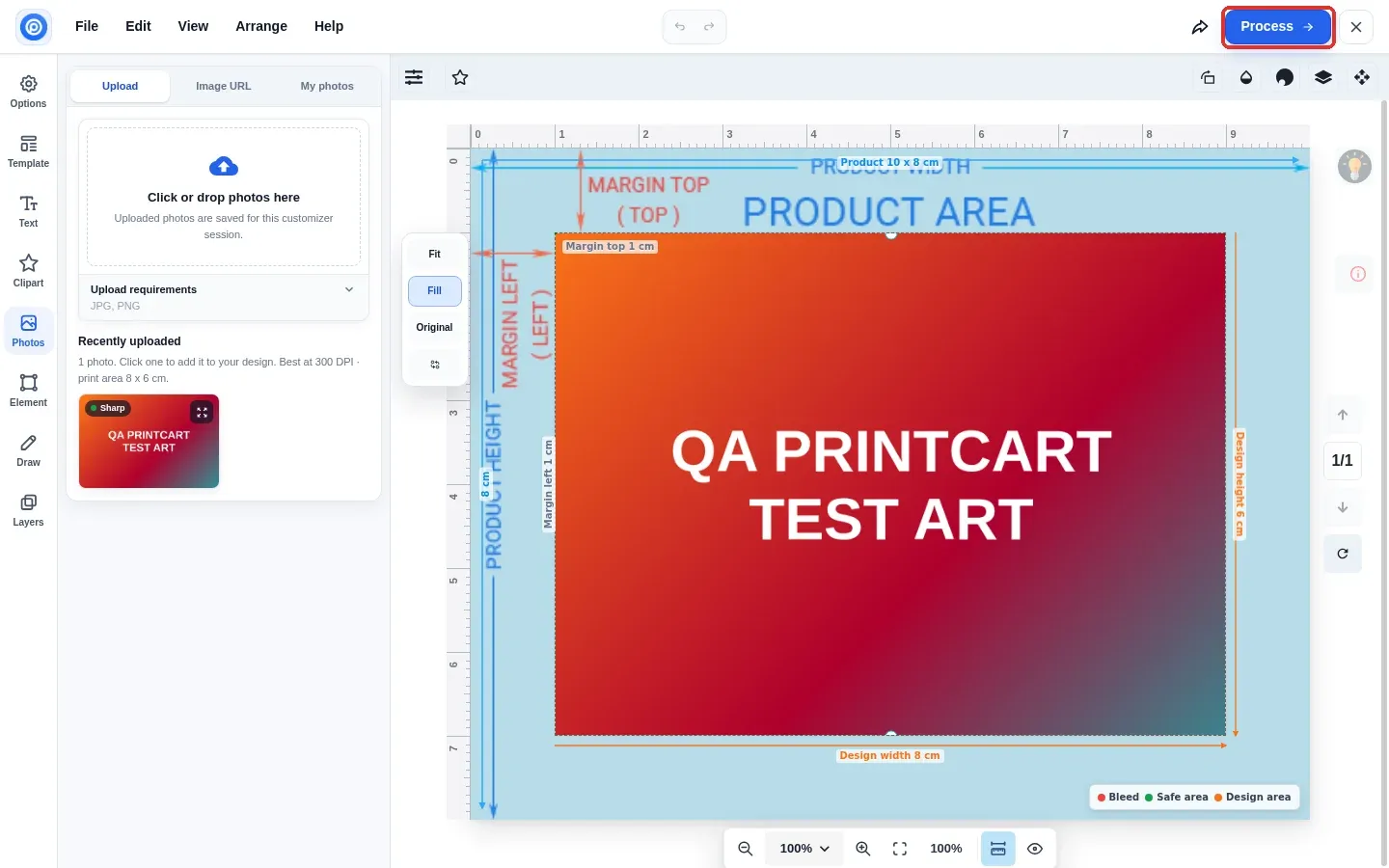Open the adjustment sliders icon
Screen dimensions: 1389x868
(414, 77)
